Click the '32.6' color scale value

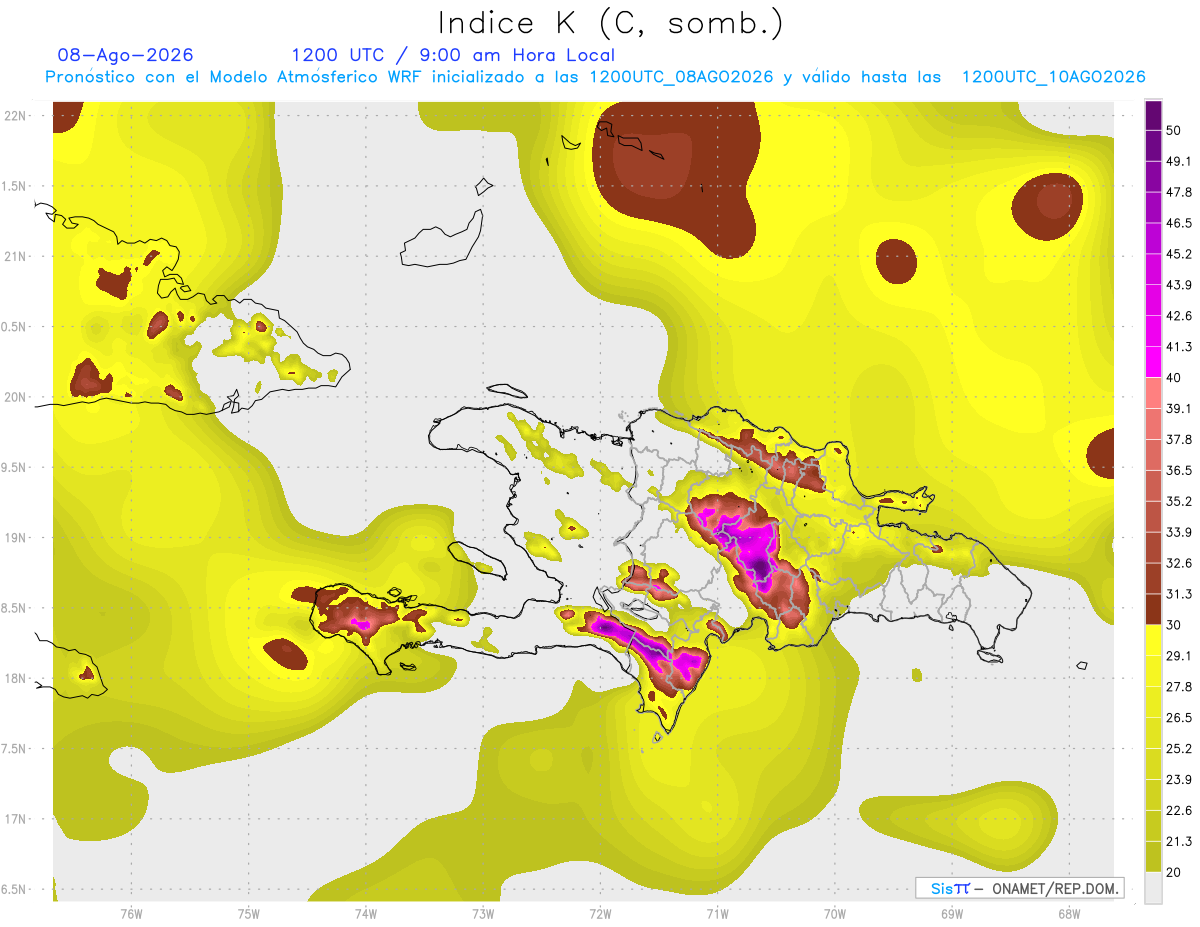coord(1179,563)
